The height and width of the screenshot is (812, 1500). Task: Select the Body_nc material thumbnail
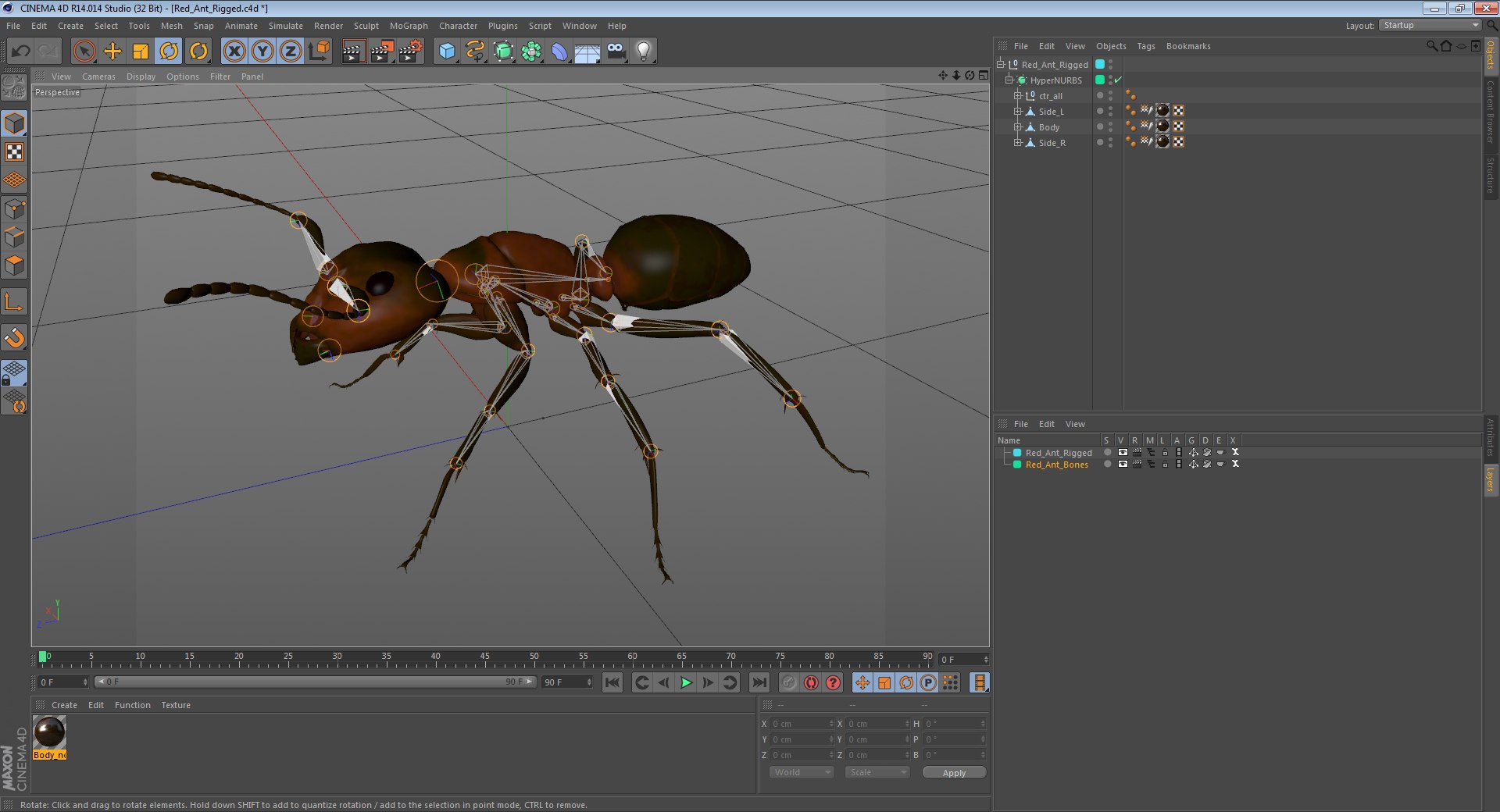tap(50, 733)
